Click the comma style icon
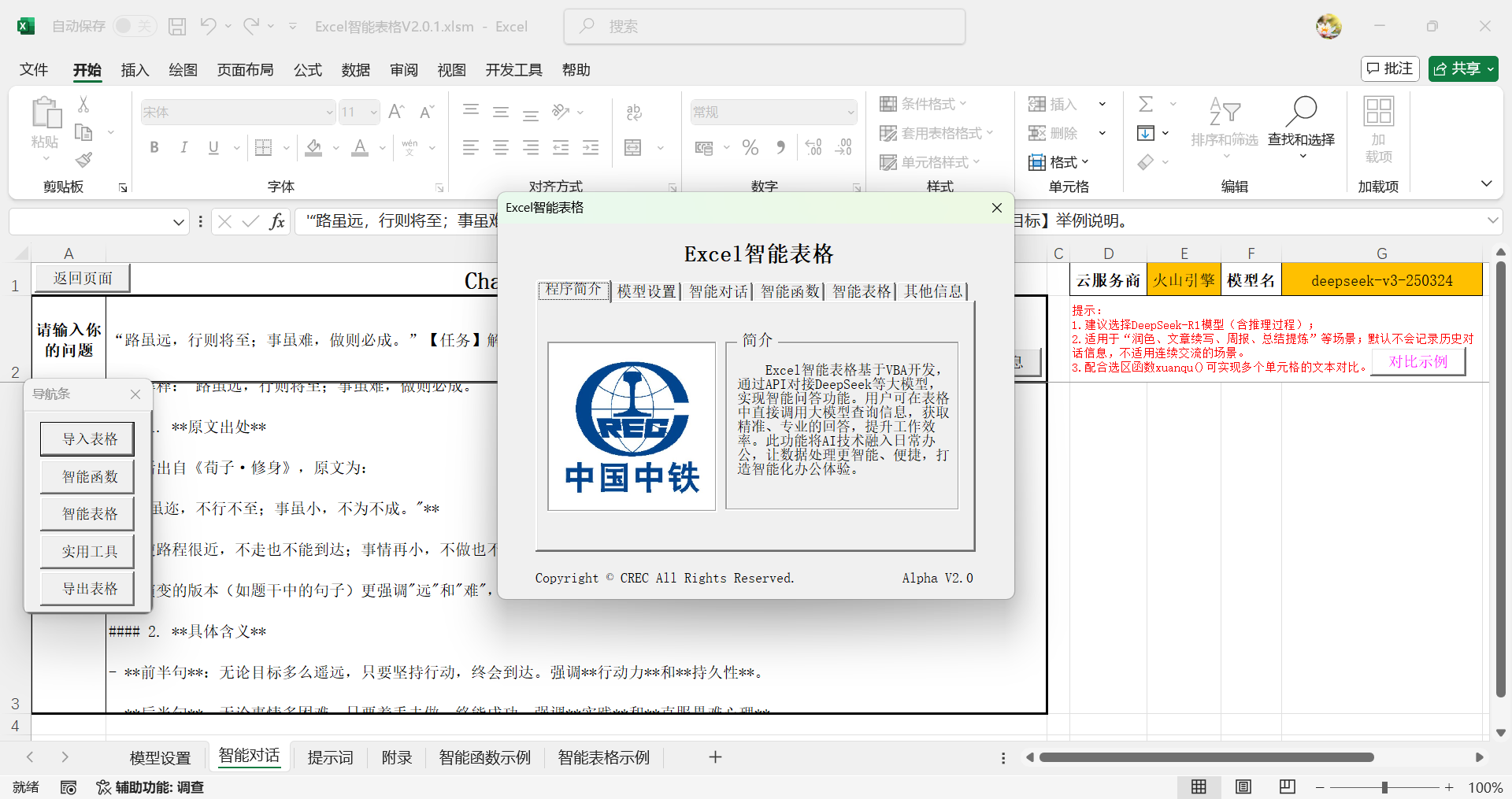The image size is (1512, 799). tap(781, 147)
